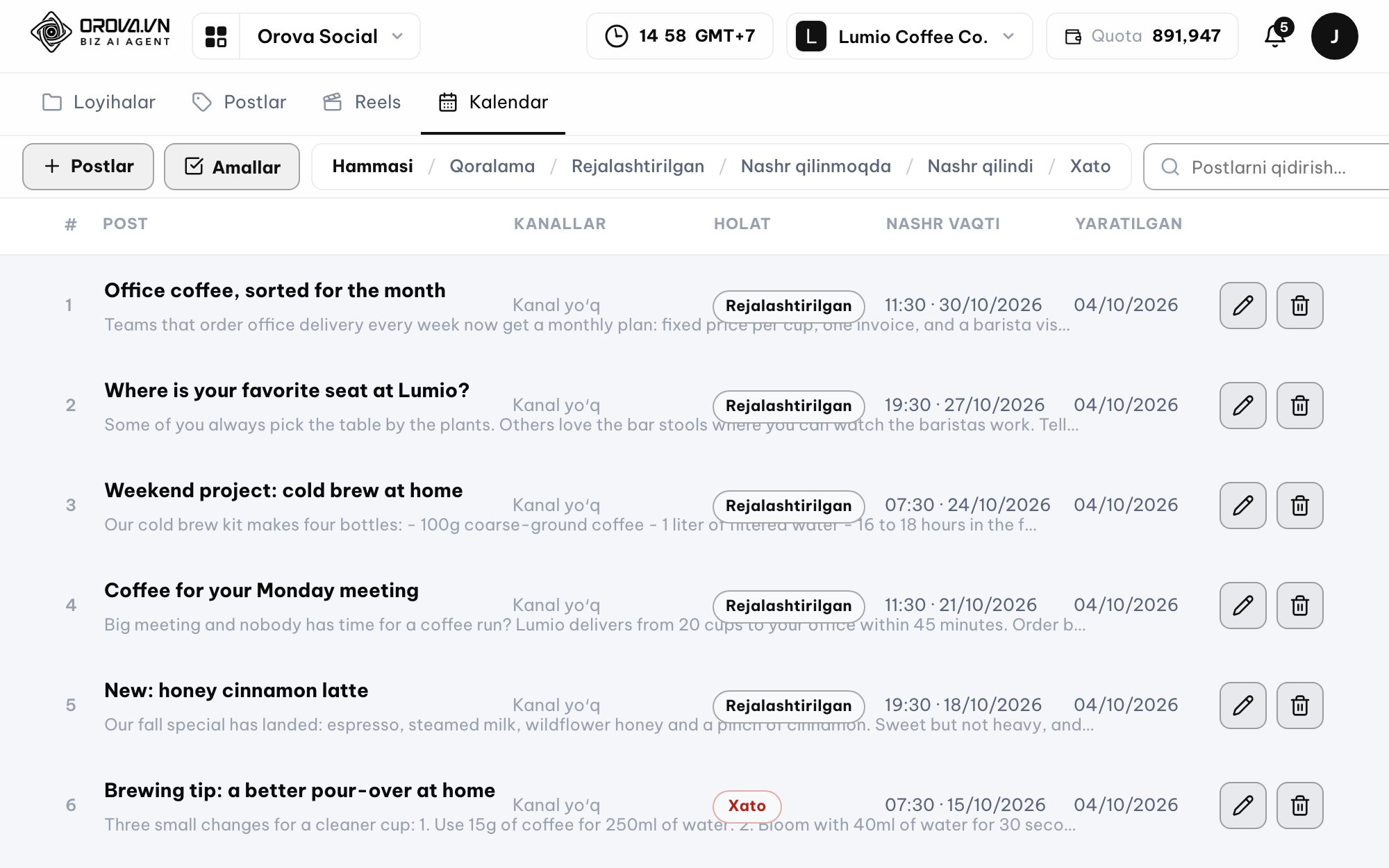The width and height of the screenshot is (1389, 868).
Task: Click the YARATILGAN column header
Action: 1129,224
